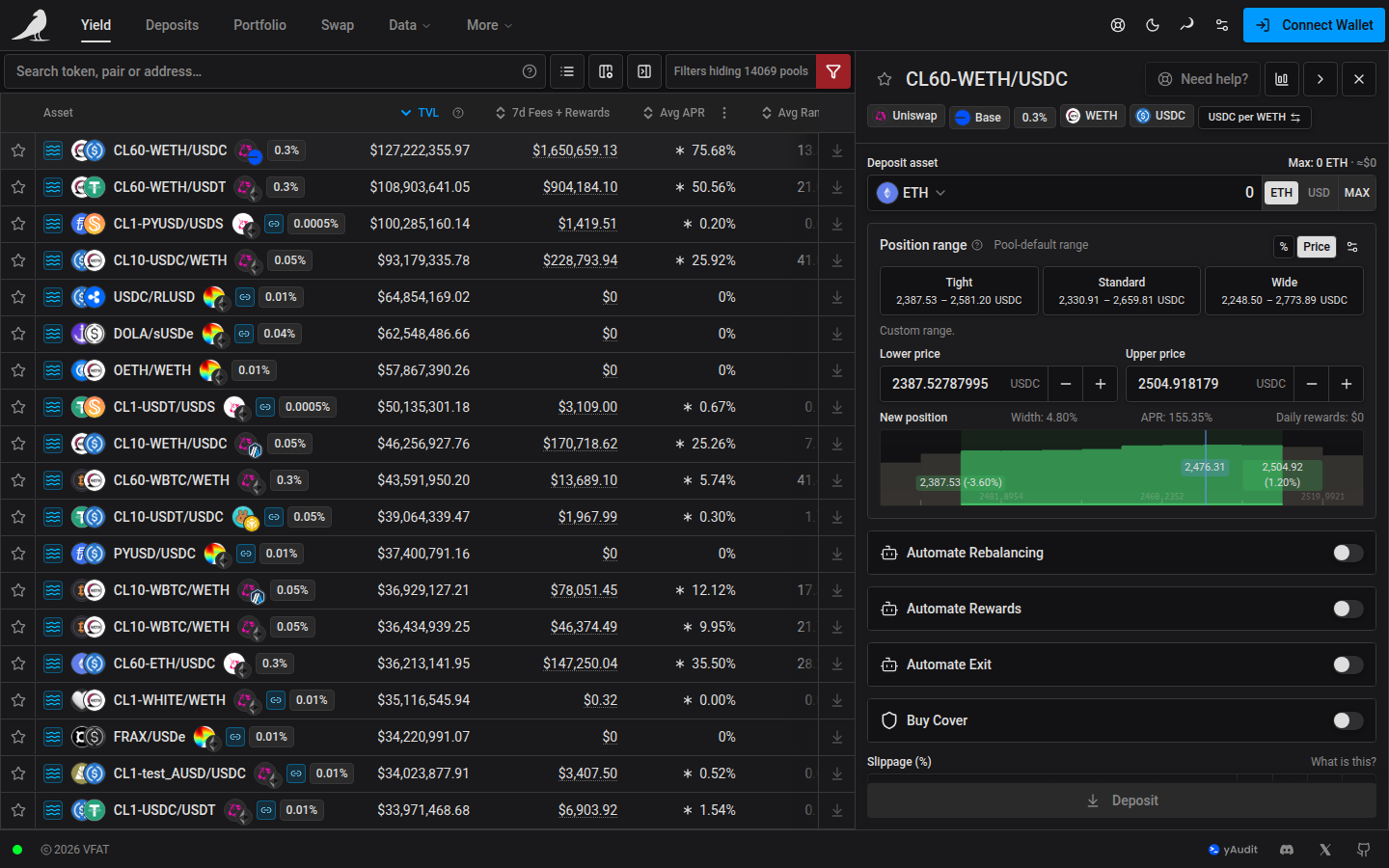The width and height of the screenshot is (1389, 868).
Task: Turn on Automate Exit switch
Action: (x=1348, y=665)
